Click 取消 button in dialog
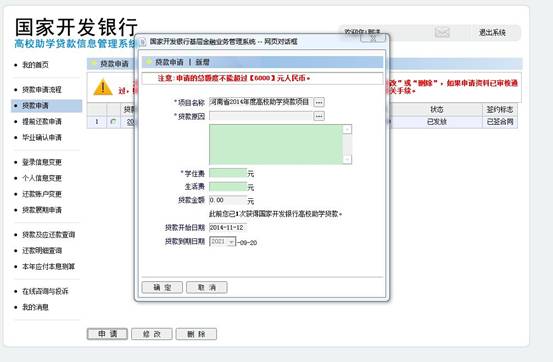 (207, 288)
